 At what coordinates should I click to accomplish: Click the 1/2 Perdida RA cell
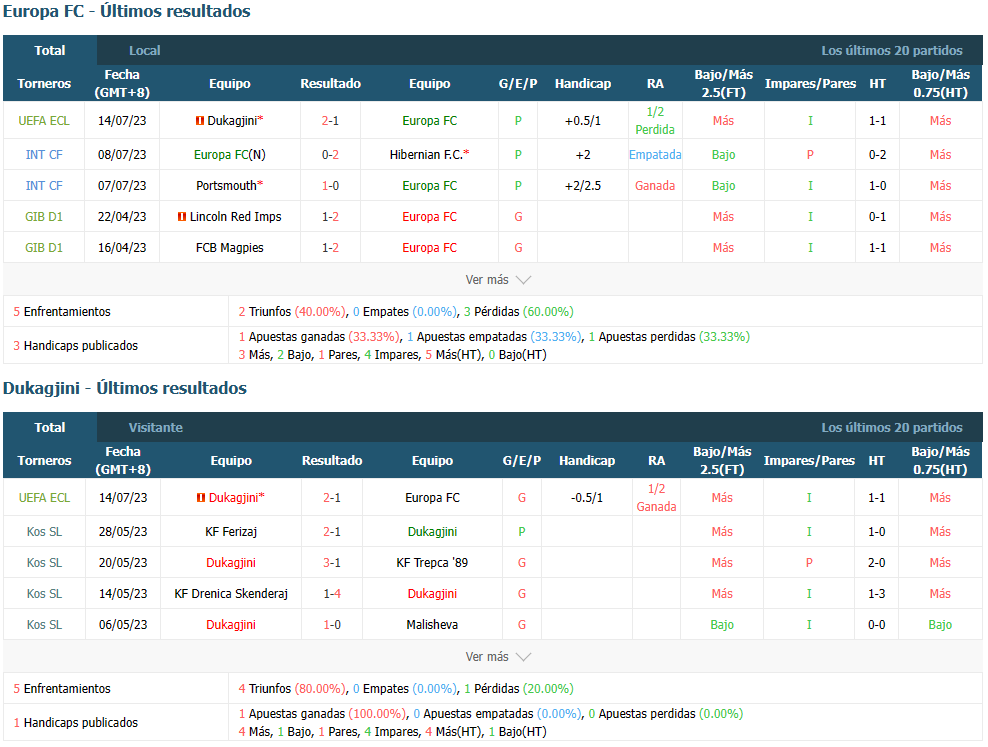655,120
